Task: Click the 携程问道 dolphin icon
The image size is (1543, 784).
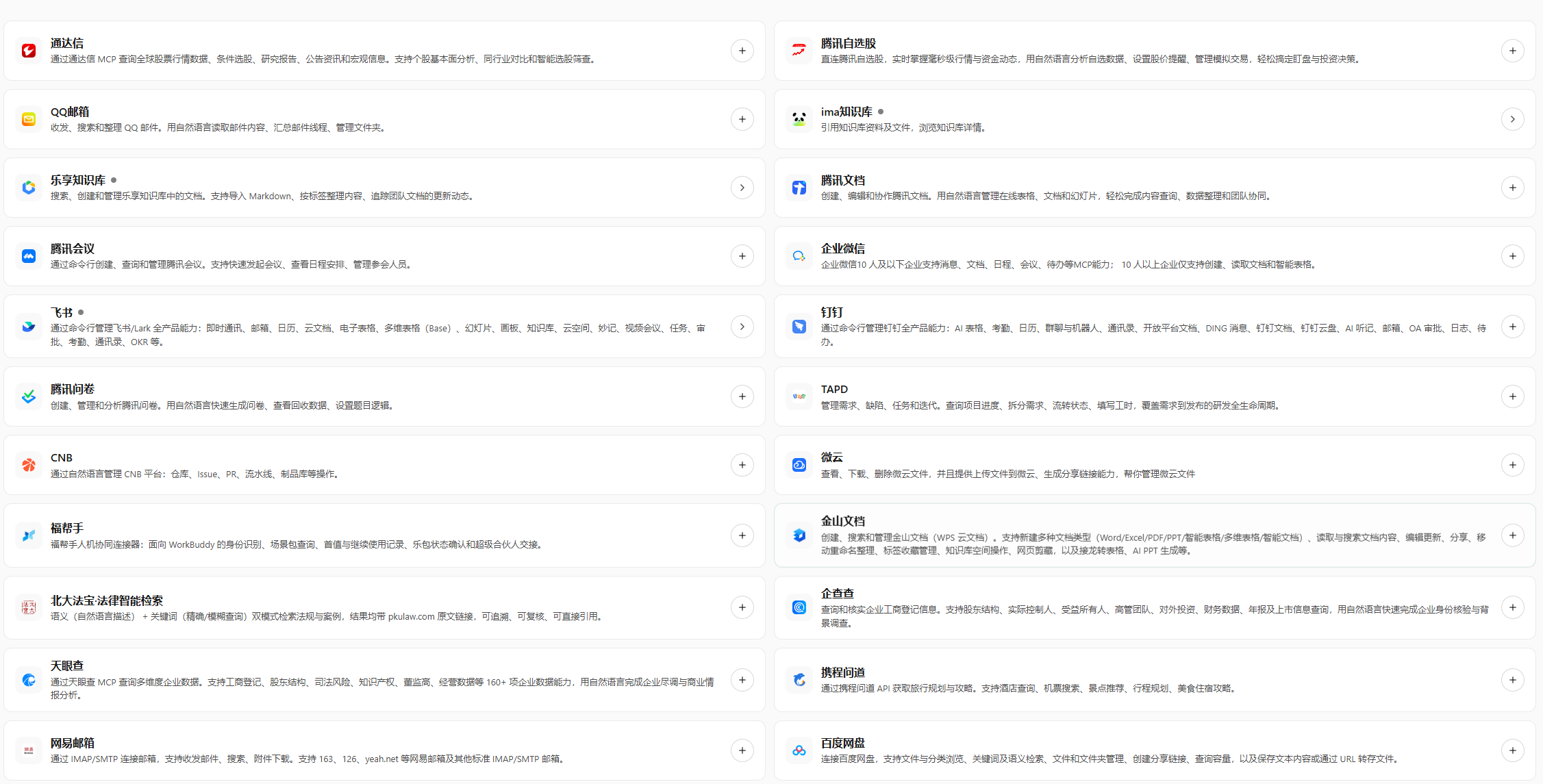Action: tap(799, 680)
